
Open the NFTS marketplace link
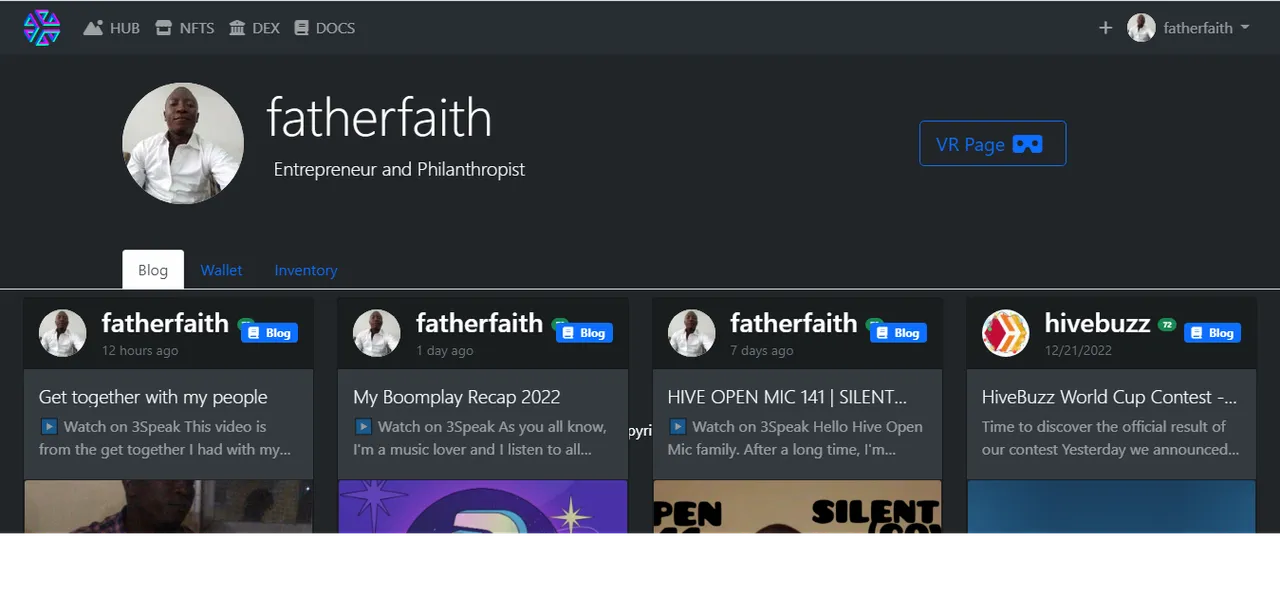coord(185,28)
